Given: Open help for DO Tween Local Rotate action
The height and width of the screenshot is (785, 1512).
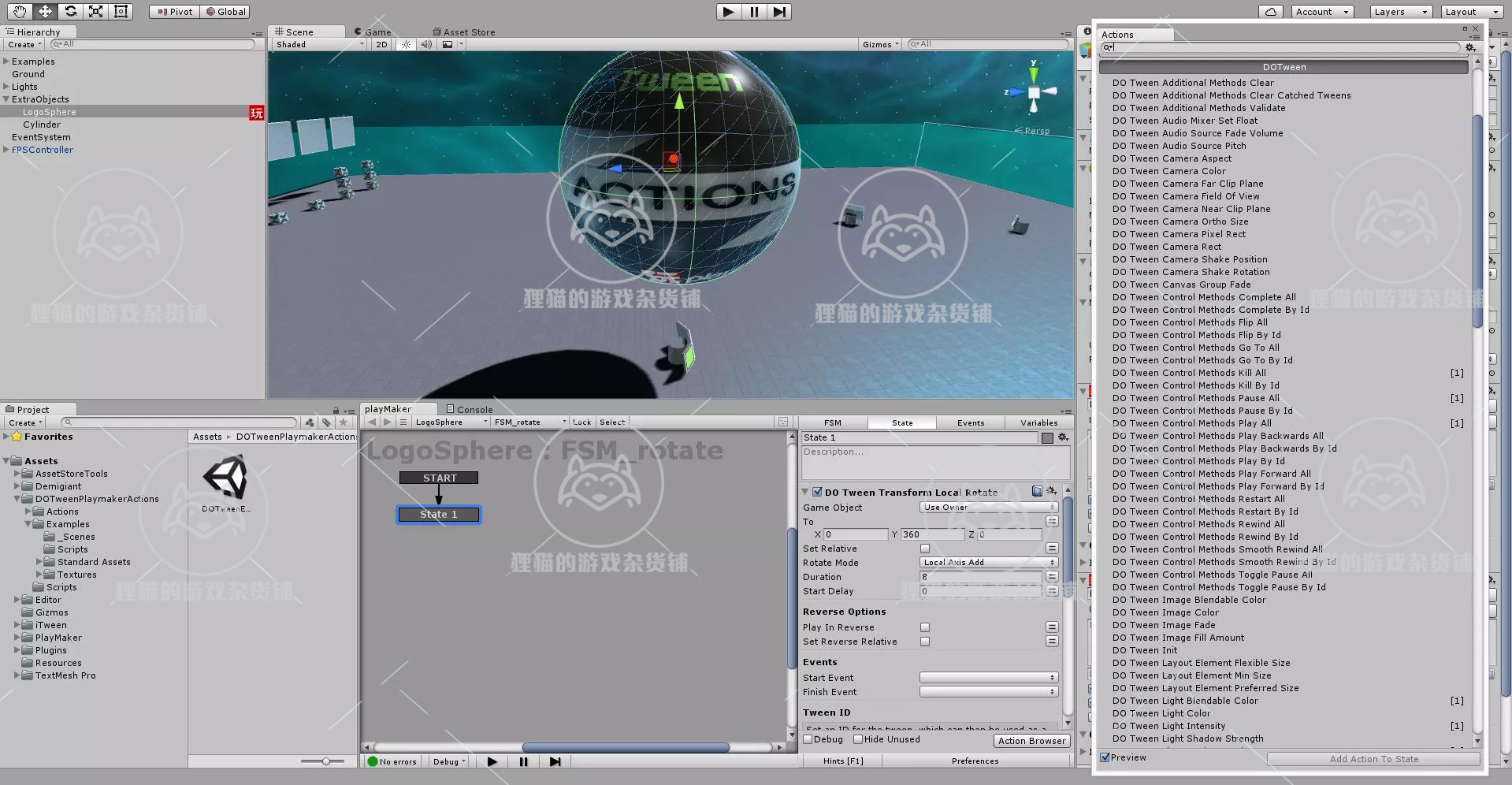Looking at the screenshot, I should 1037,491.
